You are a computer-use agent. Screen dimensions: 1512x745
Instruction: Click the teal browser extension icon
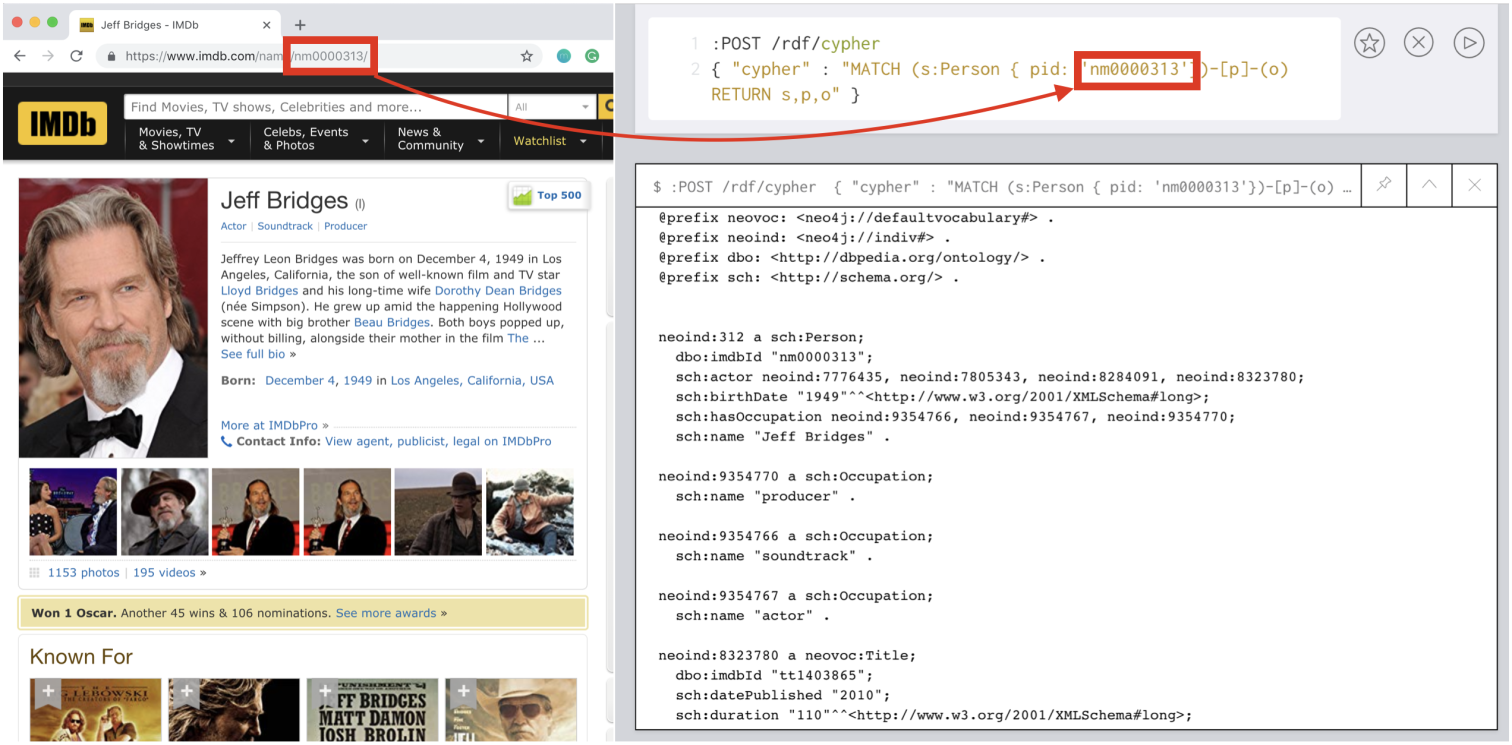tap(564, 56)
